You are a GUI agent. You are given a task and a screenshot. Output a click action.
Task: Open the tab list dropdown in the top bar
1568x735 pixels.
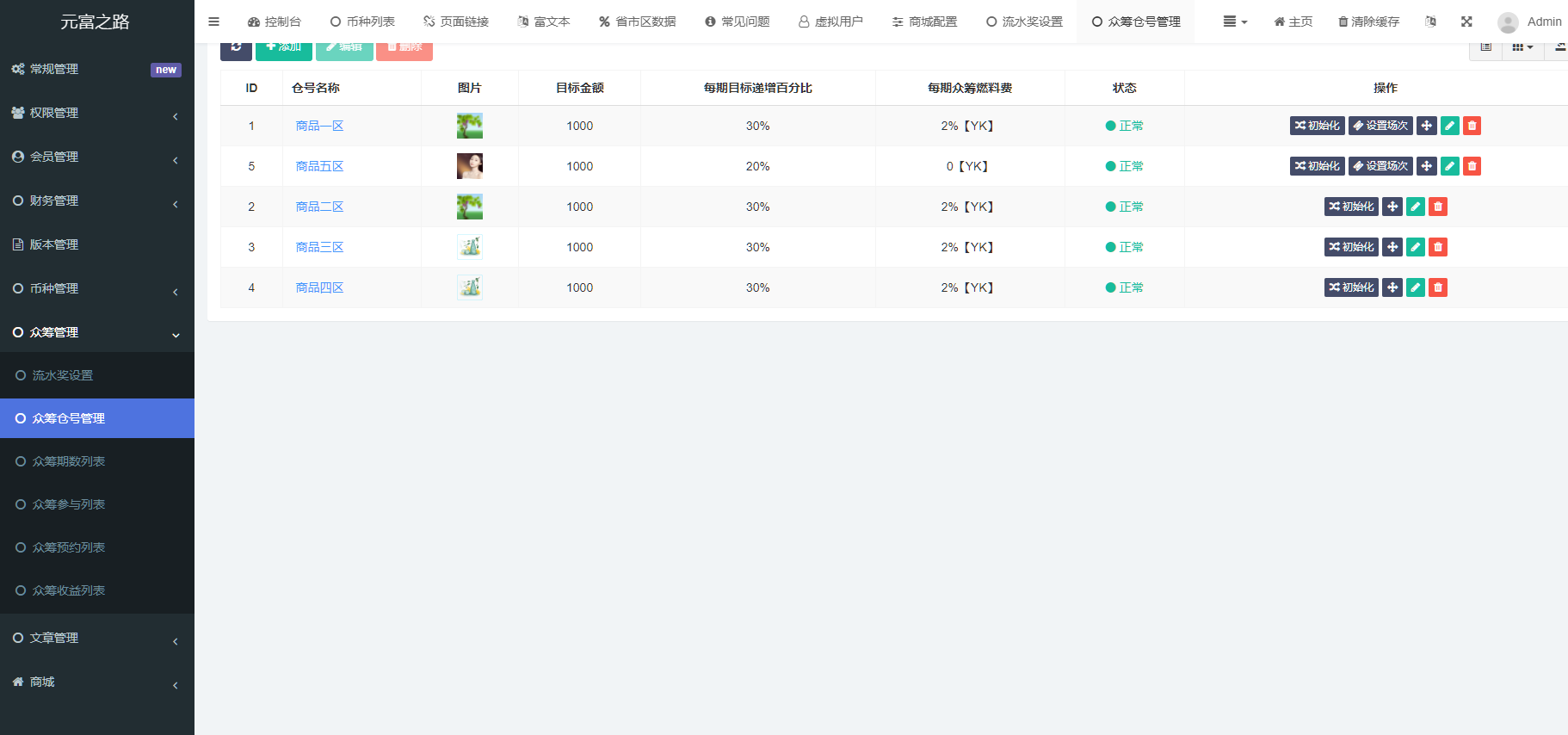click(x=1235, y=22)
